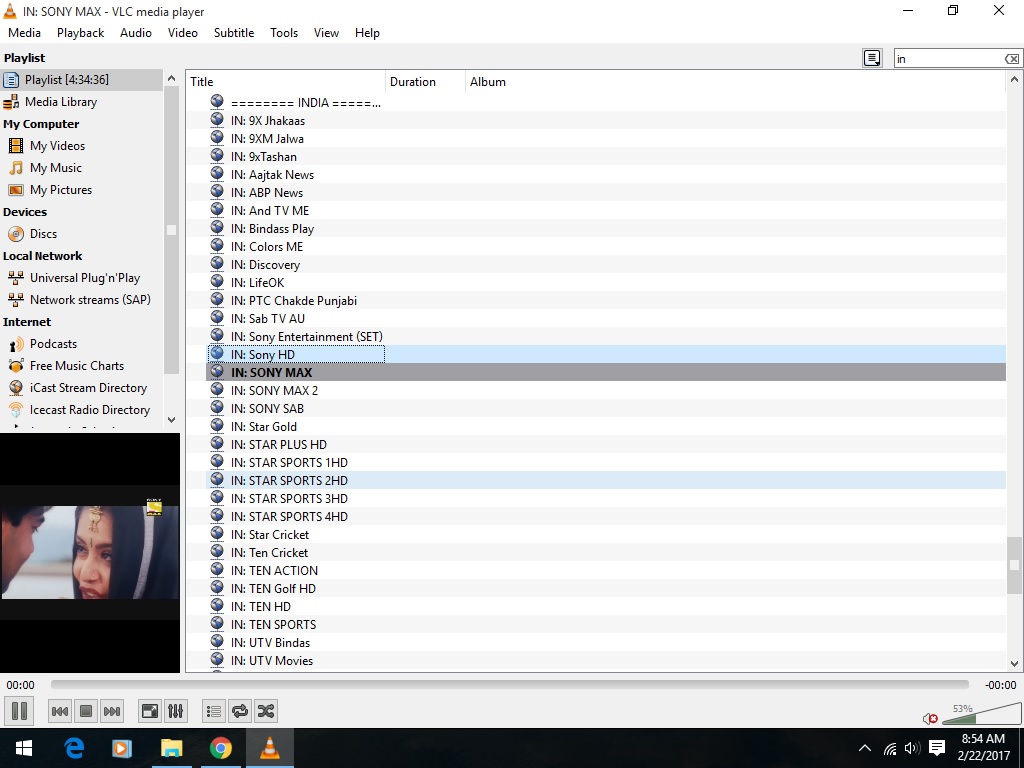
Task: Pause playback with the pause button
Action: (20, 711)
